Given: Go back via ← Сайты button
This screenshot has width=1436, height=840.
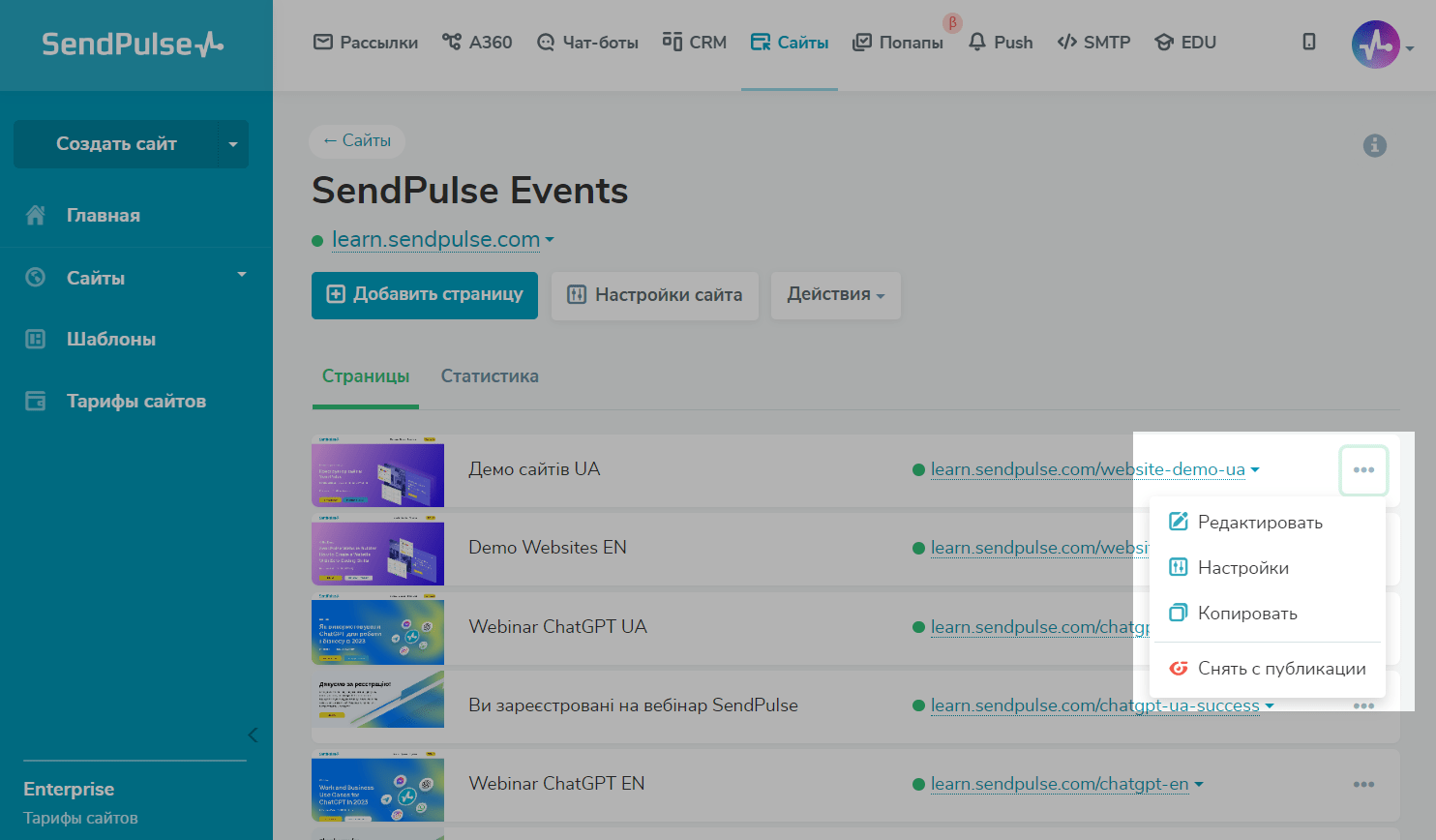Looking at the screenshot, I should click(357, 141).
